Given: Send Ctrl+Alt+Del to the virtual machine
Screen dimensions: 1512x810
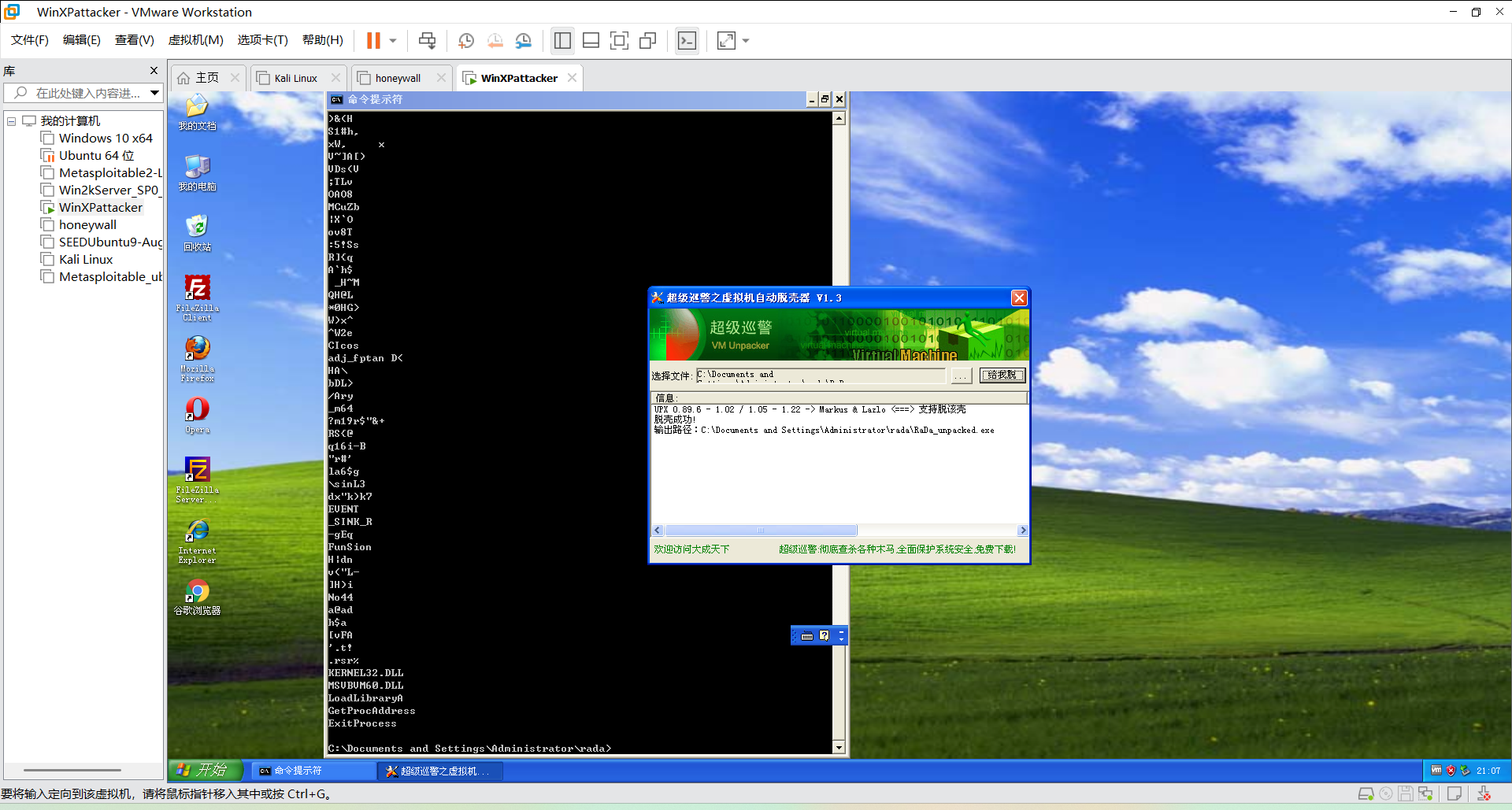Looking at the screenshot, I should click(427, 40).
